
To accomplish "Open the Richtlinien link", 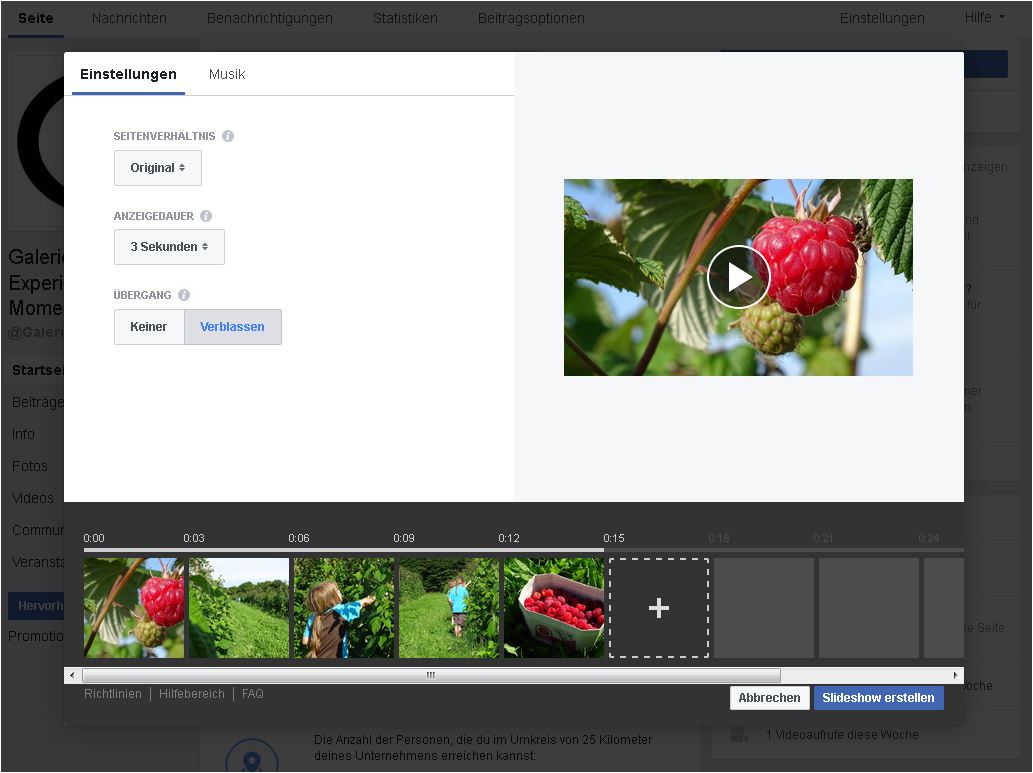I will click(113, 694).
